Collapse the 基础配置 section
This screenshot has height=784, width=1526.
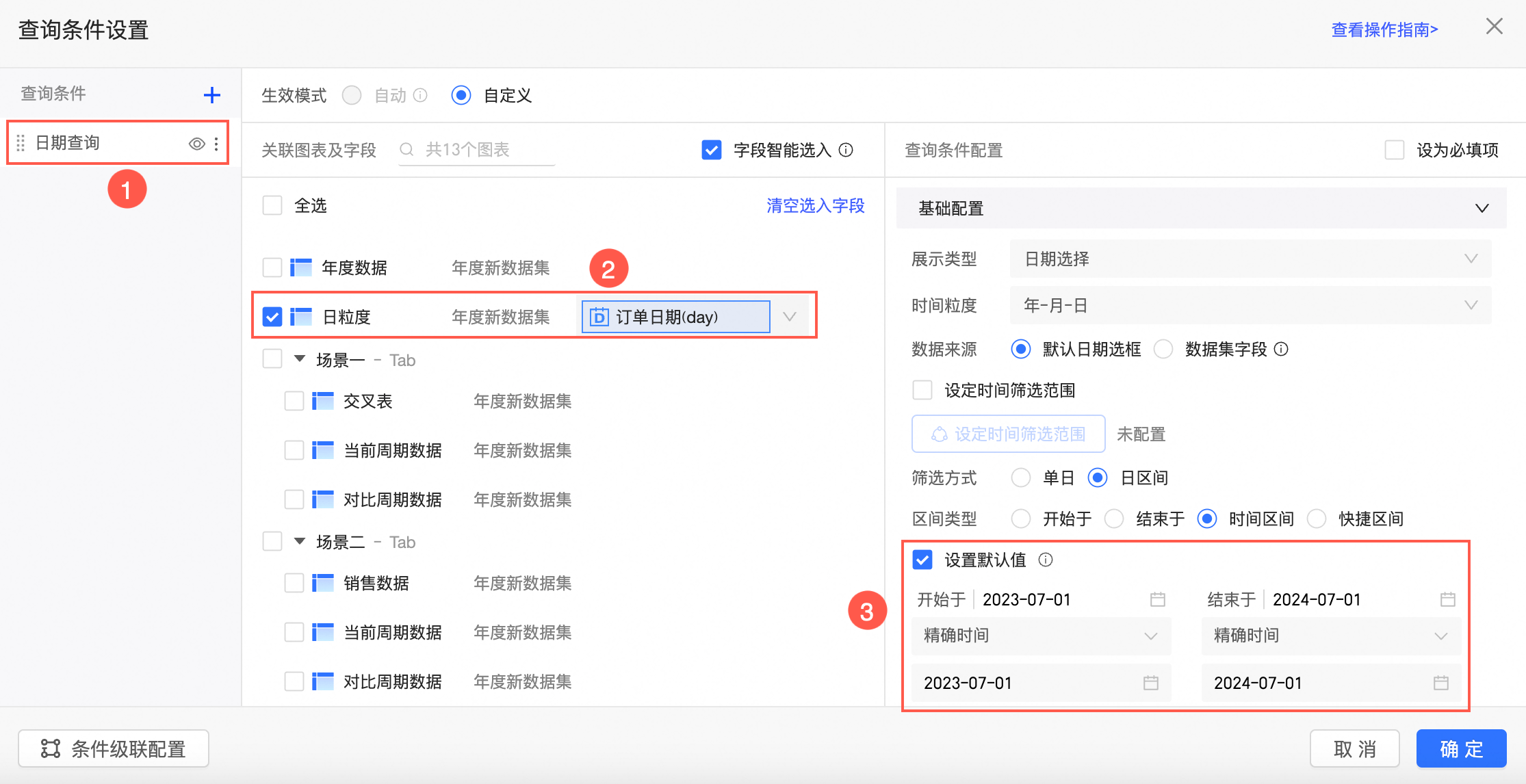tap(1482, 208)
